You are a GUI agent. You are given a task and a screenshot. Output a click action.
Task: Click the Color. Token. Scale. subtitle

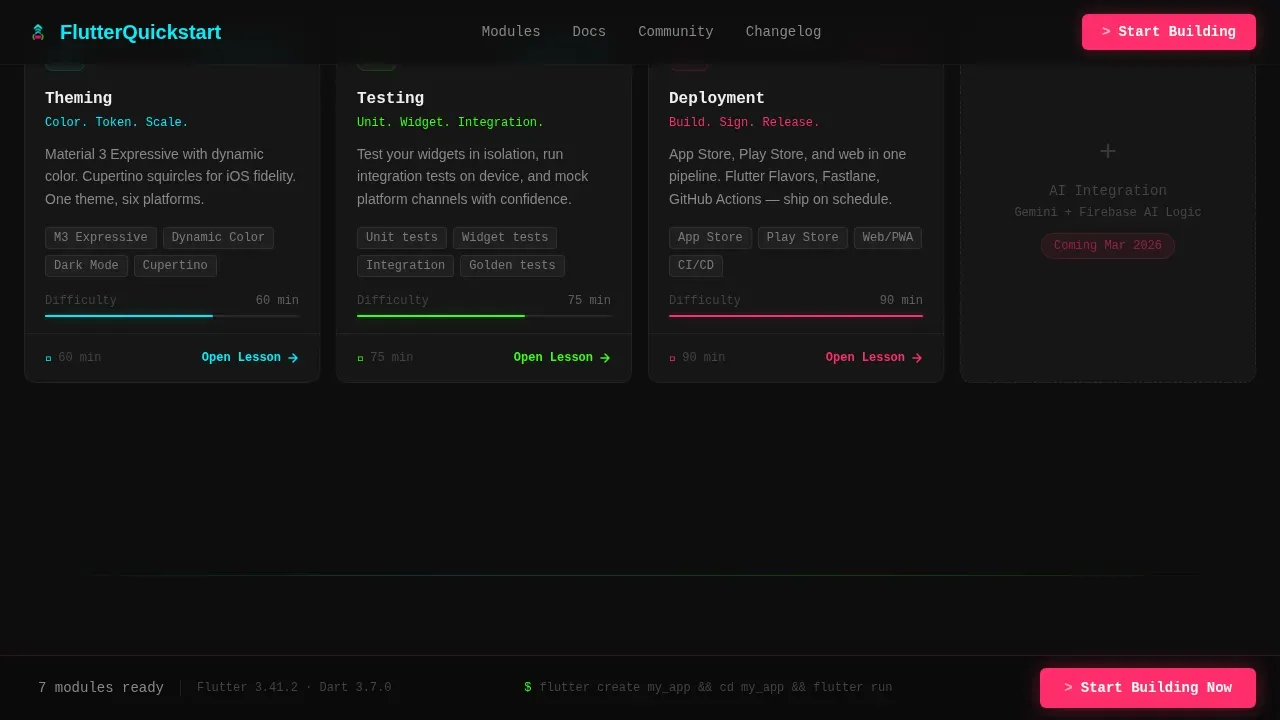[x=117, y=123]
